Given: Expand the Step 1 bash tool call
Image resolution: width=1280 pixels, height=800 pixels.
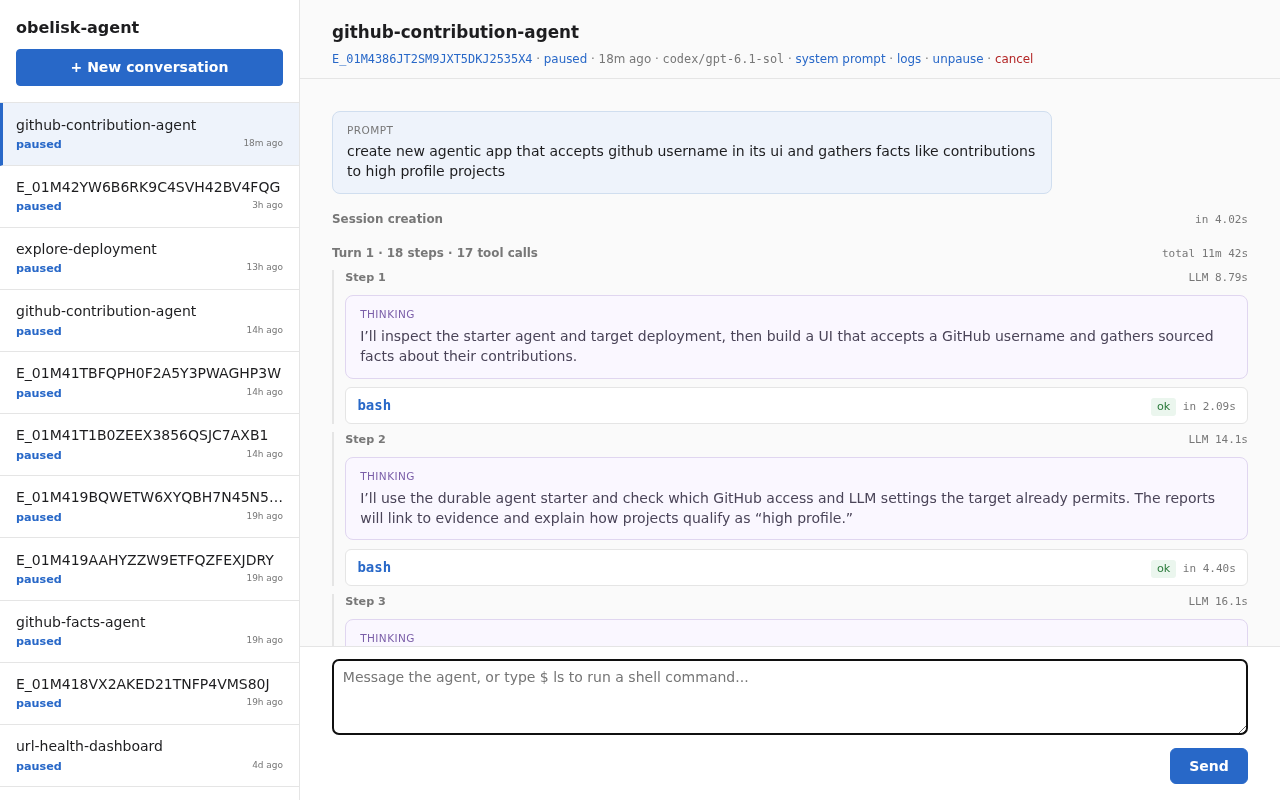Looking at the screenshot, I should click(x=796, y=405).
